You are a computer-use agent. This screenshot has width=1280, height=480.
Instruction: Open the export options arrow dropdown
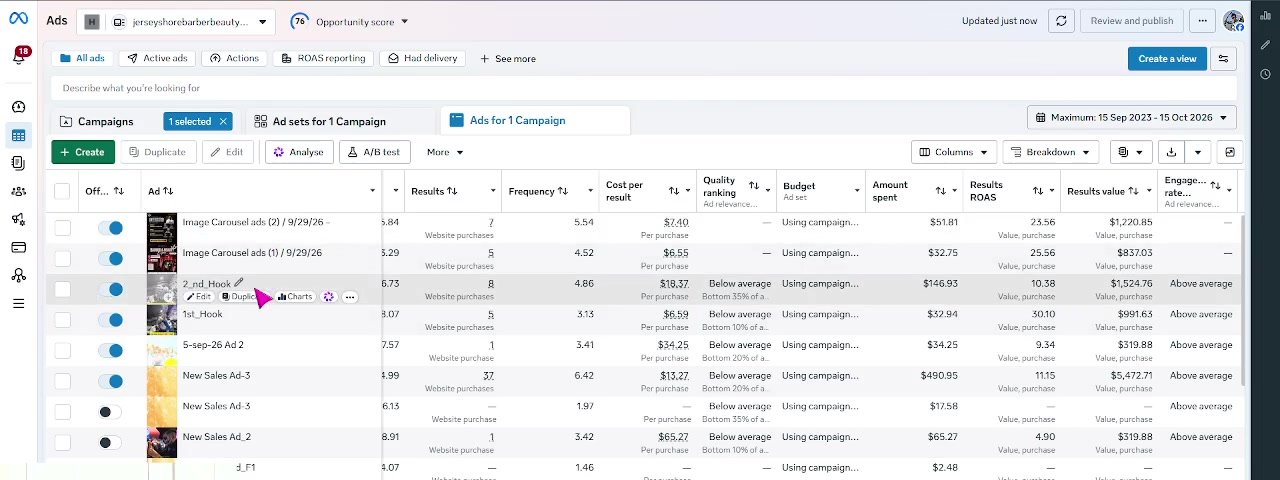[1197, 152]
